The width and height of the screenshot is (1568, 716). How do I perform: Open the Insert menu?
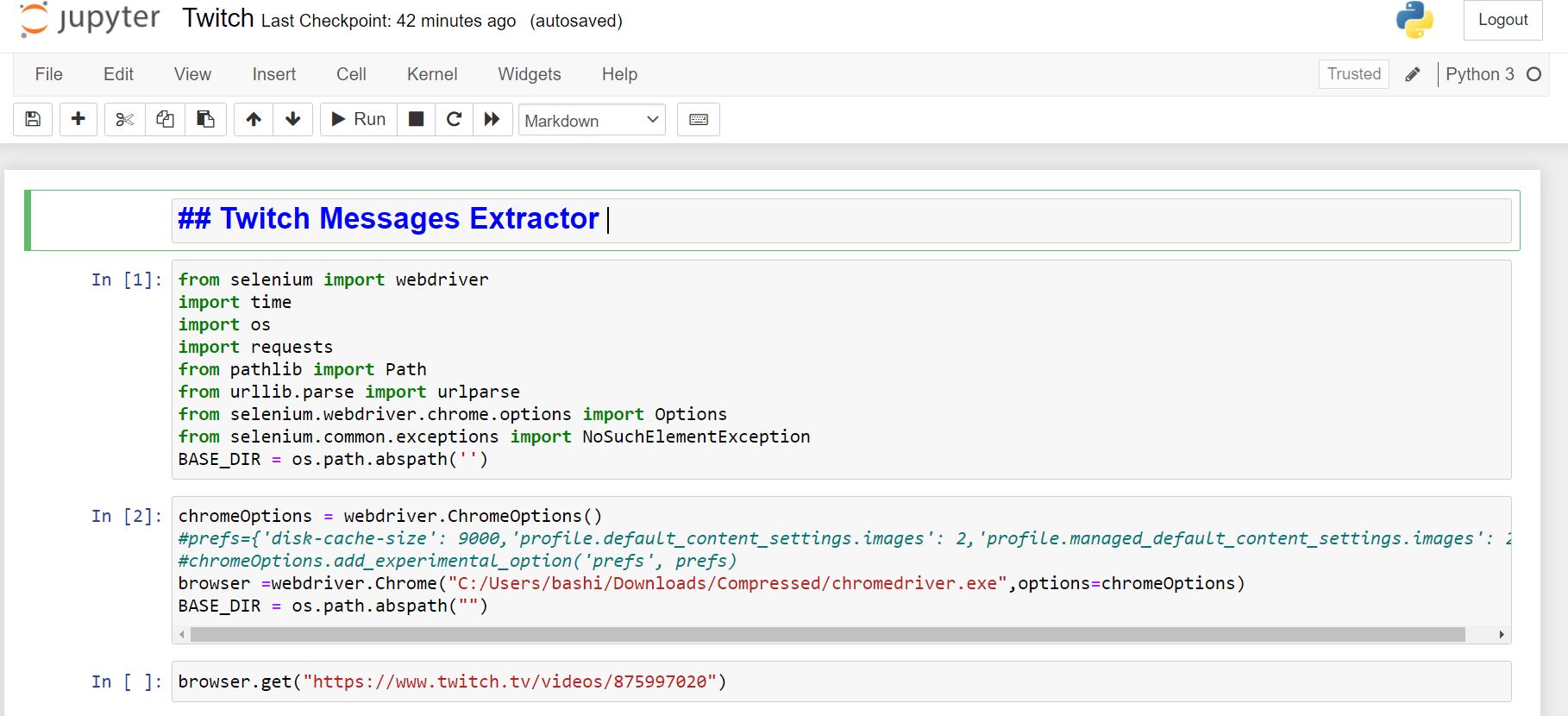[x=274, y=74]
